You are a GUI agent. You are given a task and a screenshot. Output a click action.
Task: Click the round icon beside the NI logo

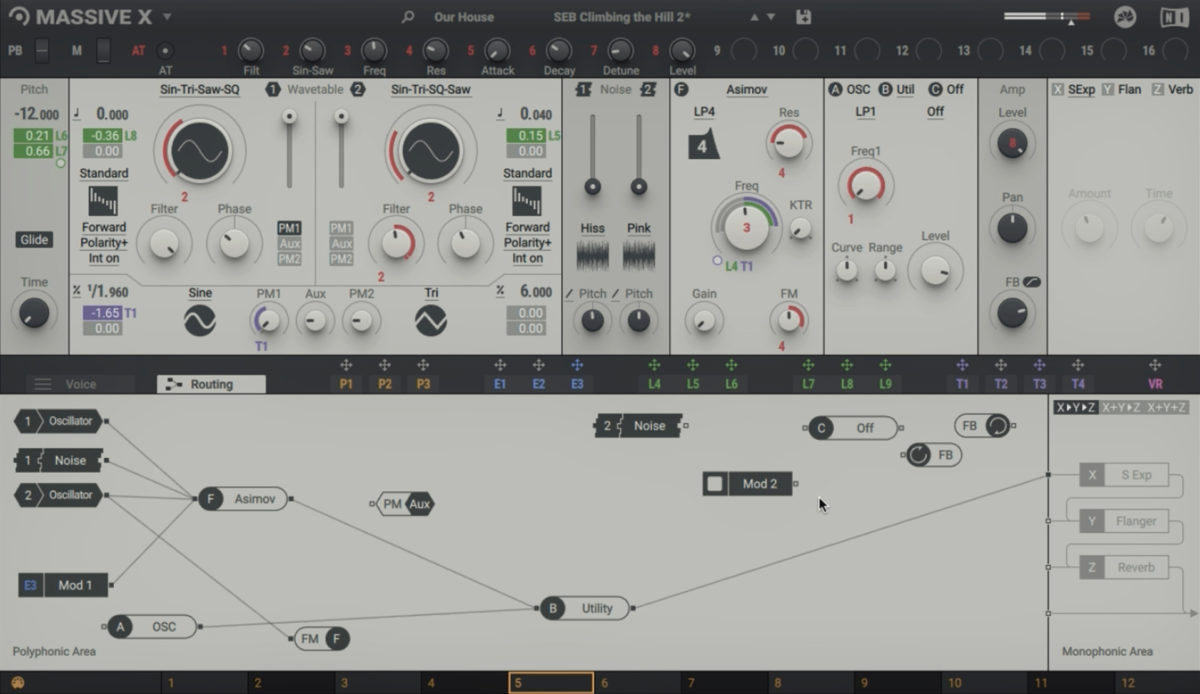click(1124, 17)
